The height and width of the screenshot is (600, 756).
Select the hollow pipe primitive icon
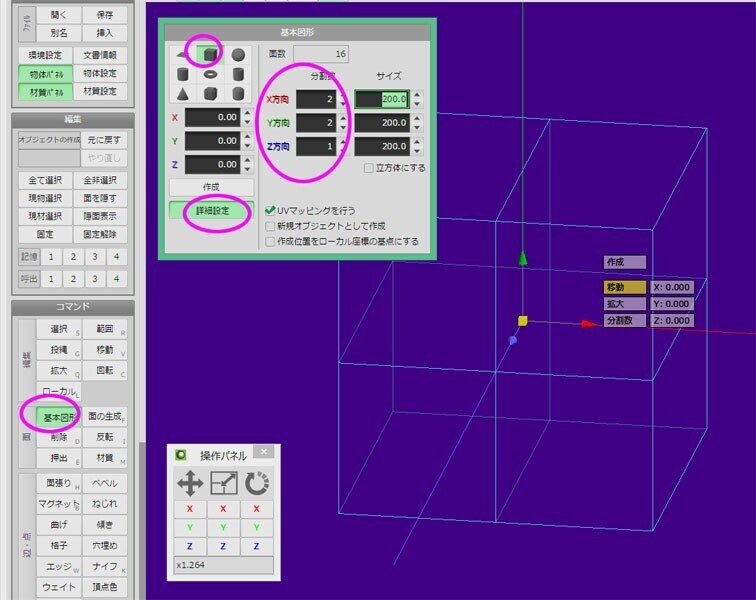(x=238, y=74)
